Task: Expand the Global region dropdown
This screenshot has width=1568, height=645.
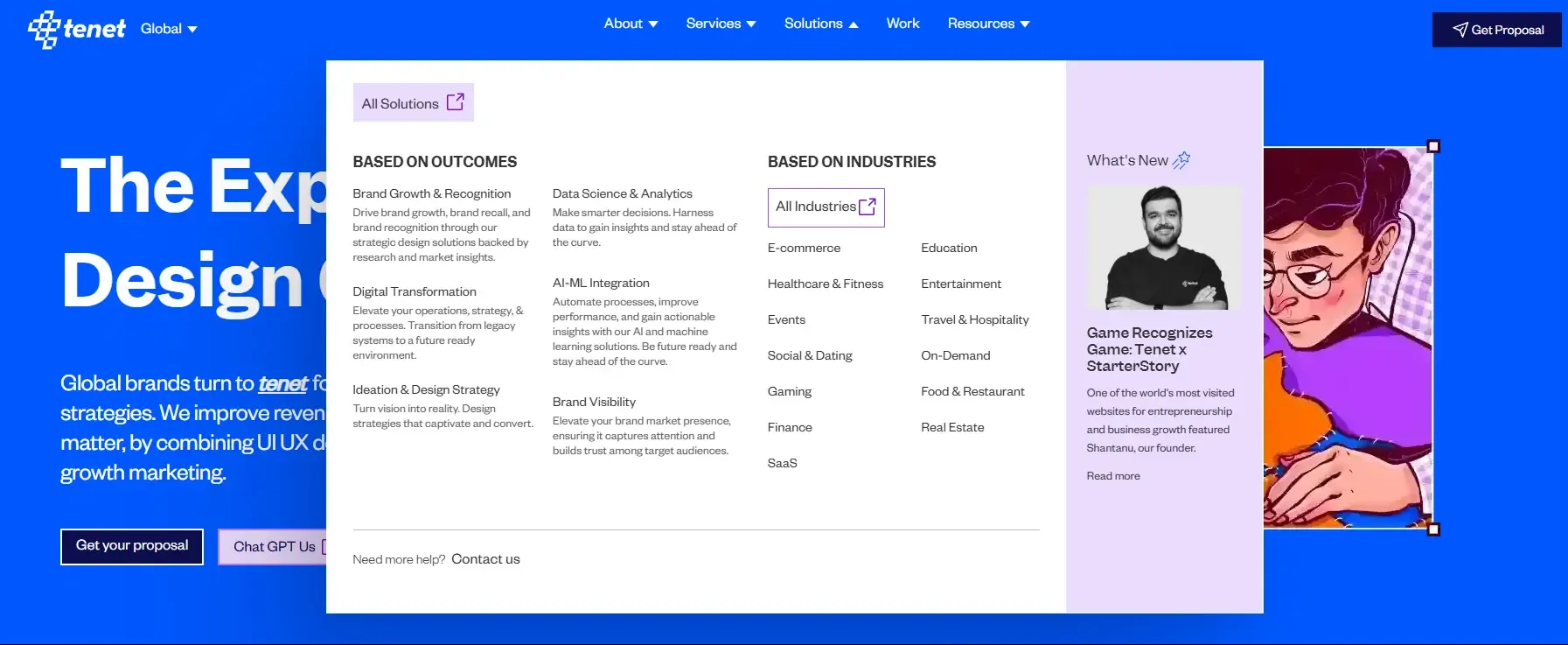Action: point(169,29)
